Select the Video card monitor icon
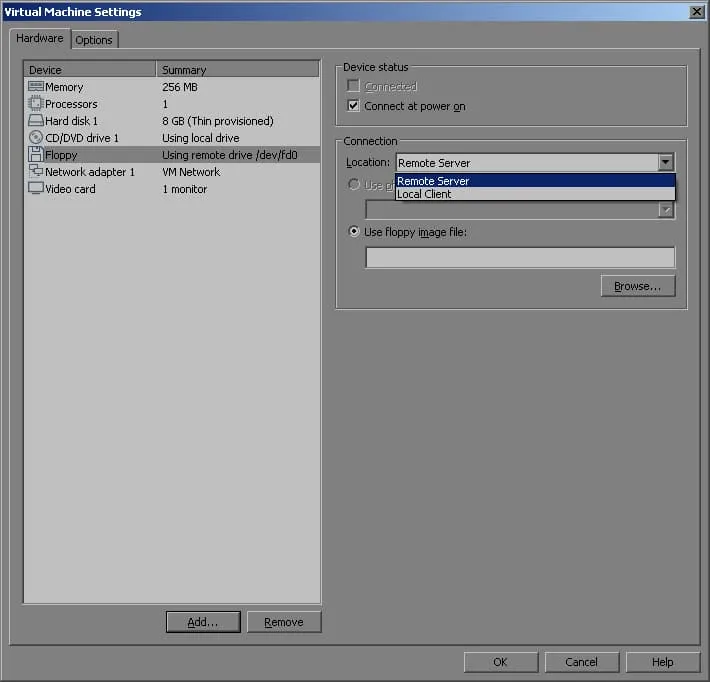 click(x=35, y=189)
